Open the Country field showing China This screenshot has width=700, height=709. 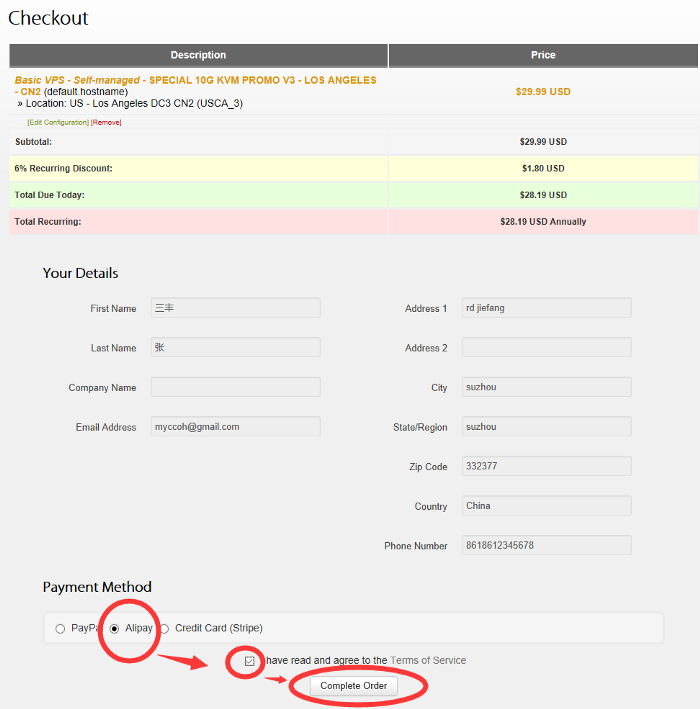point(546,506)
